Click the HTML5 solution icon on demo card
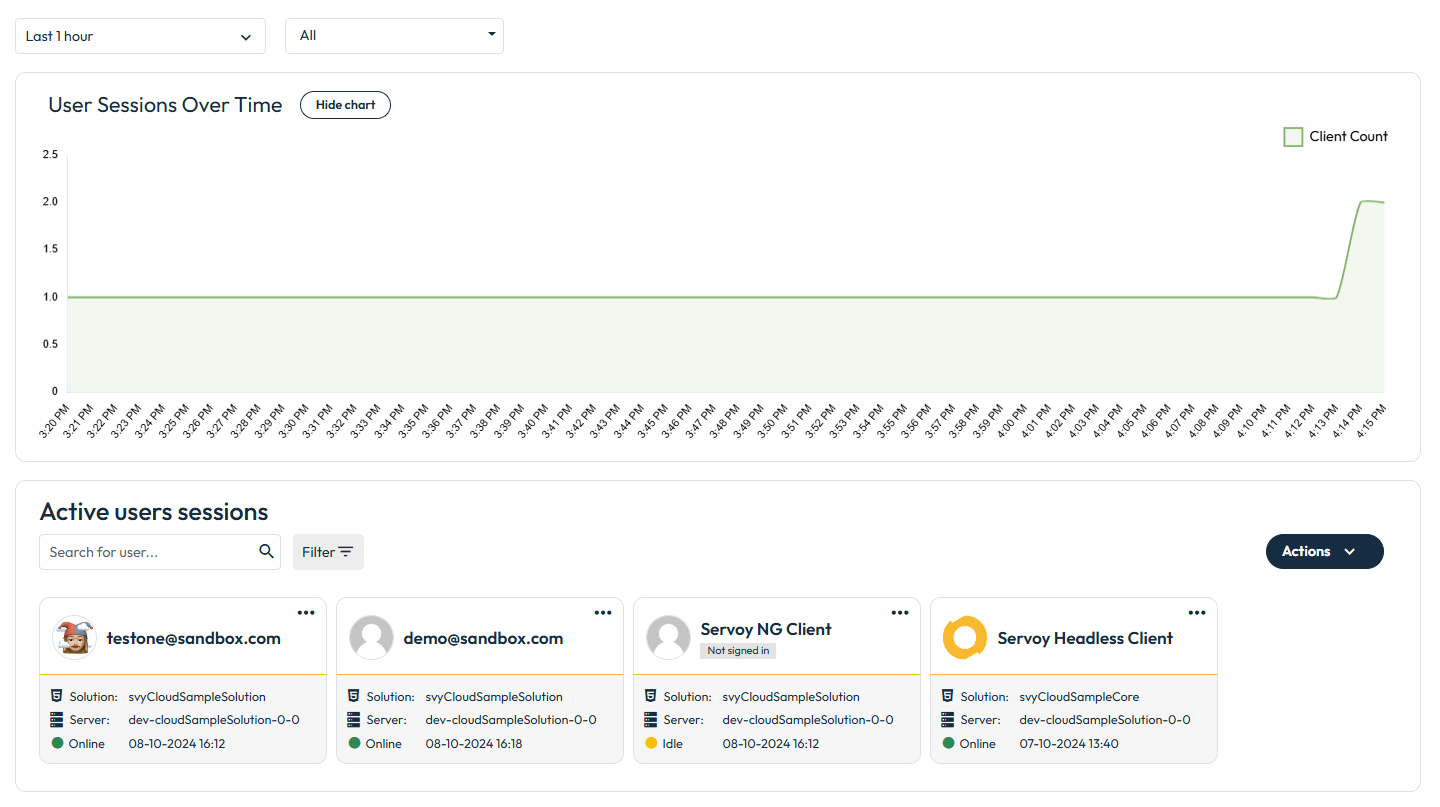1440x807 pixels. point(354,696)
